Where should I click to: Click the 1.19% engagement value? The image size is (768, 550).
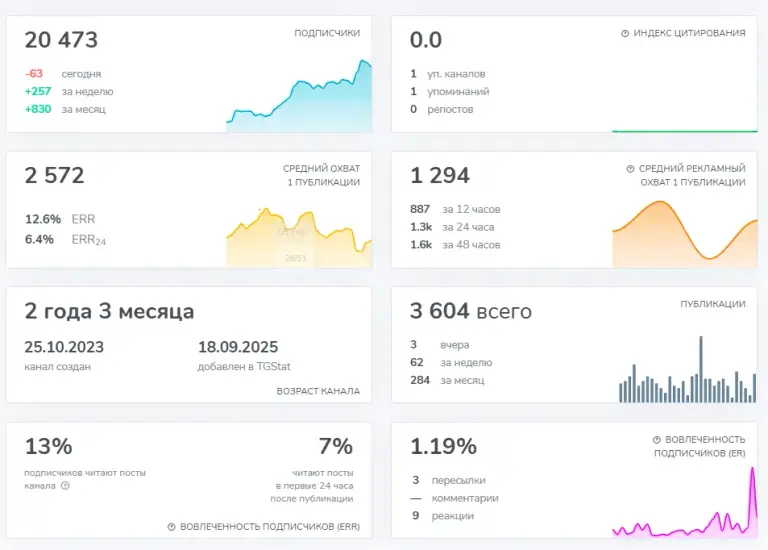[x=443, y=447]
